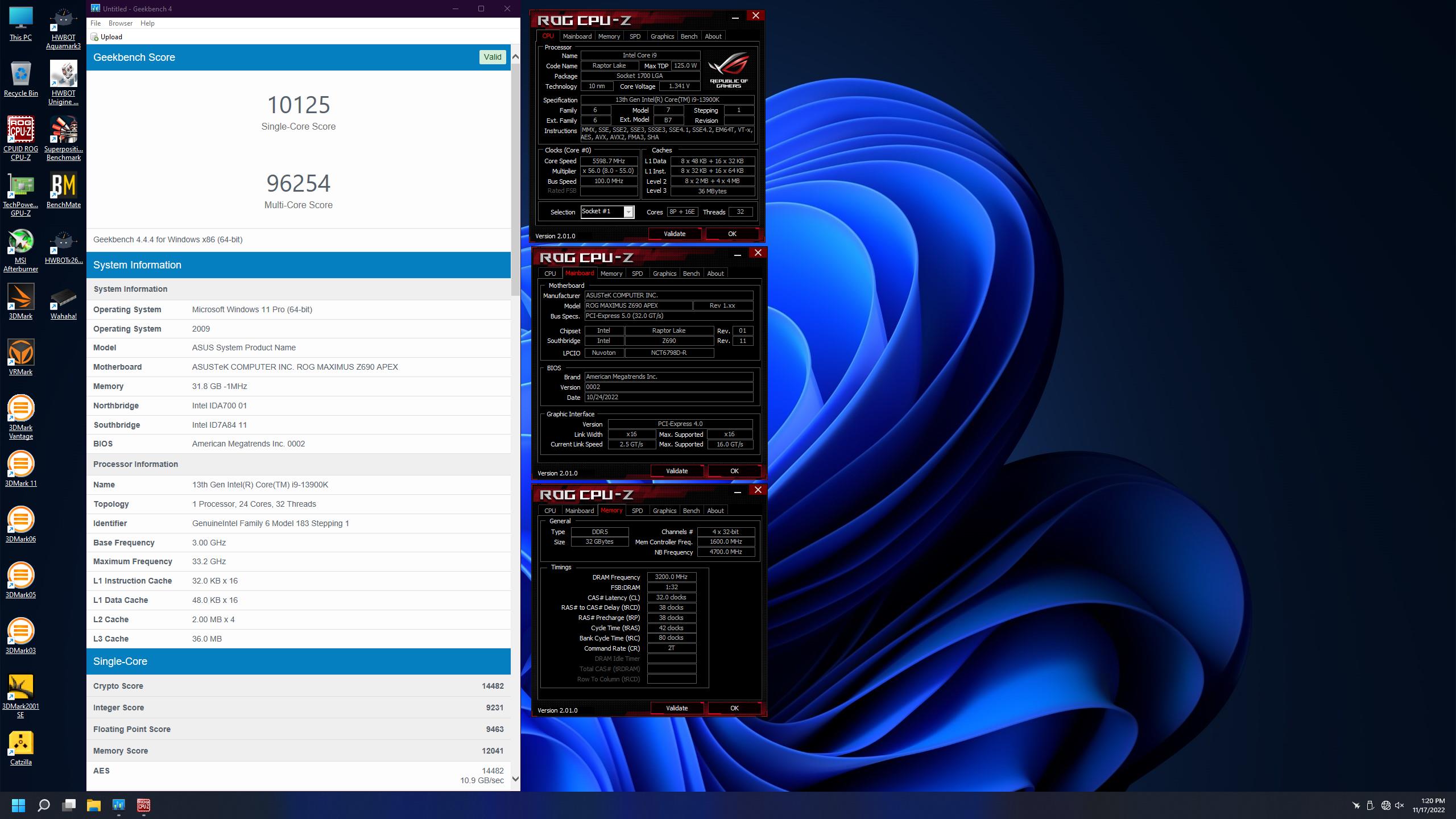Open This PC desktop icon
Image resolution: width=1456 pixels, height=819 pixels.
pos(21,24)
